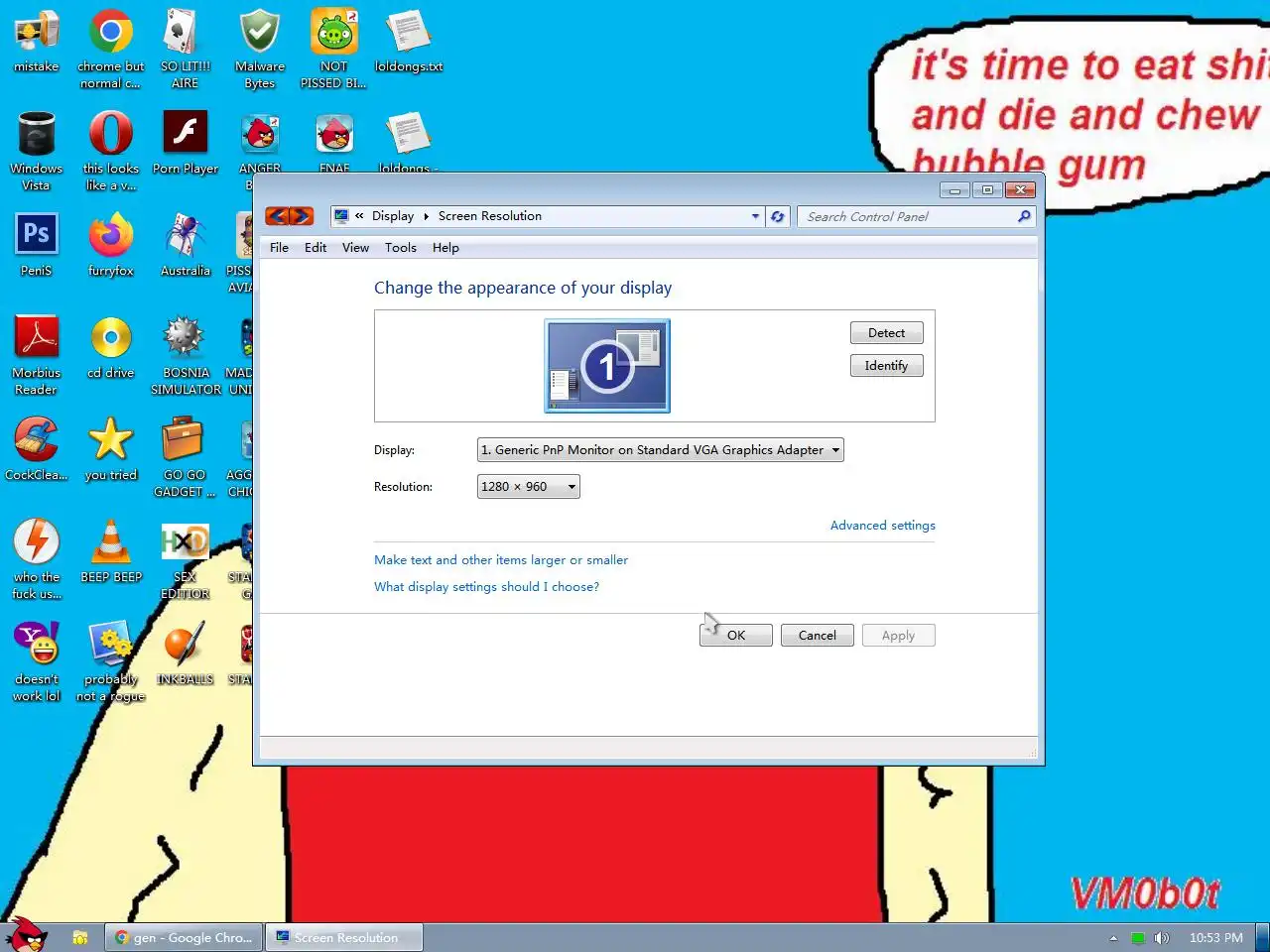Open the Help menu
Screen dimensions: 1270x952
point(445,248)
